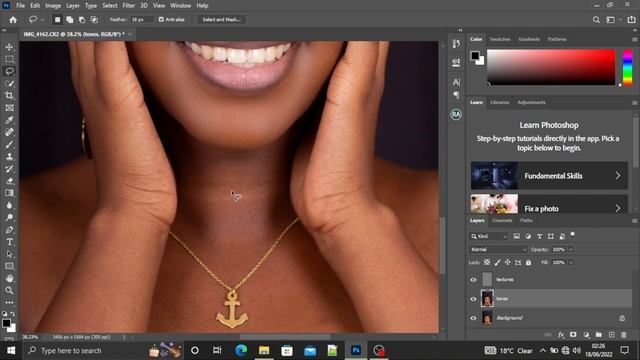Open the Image menu
Image resolution: width=640 pixels, height=360 pixels.
pos(53,6)
